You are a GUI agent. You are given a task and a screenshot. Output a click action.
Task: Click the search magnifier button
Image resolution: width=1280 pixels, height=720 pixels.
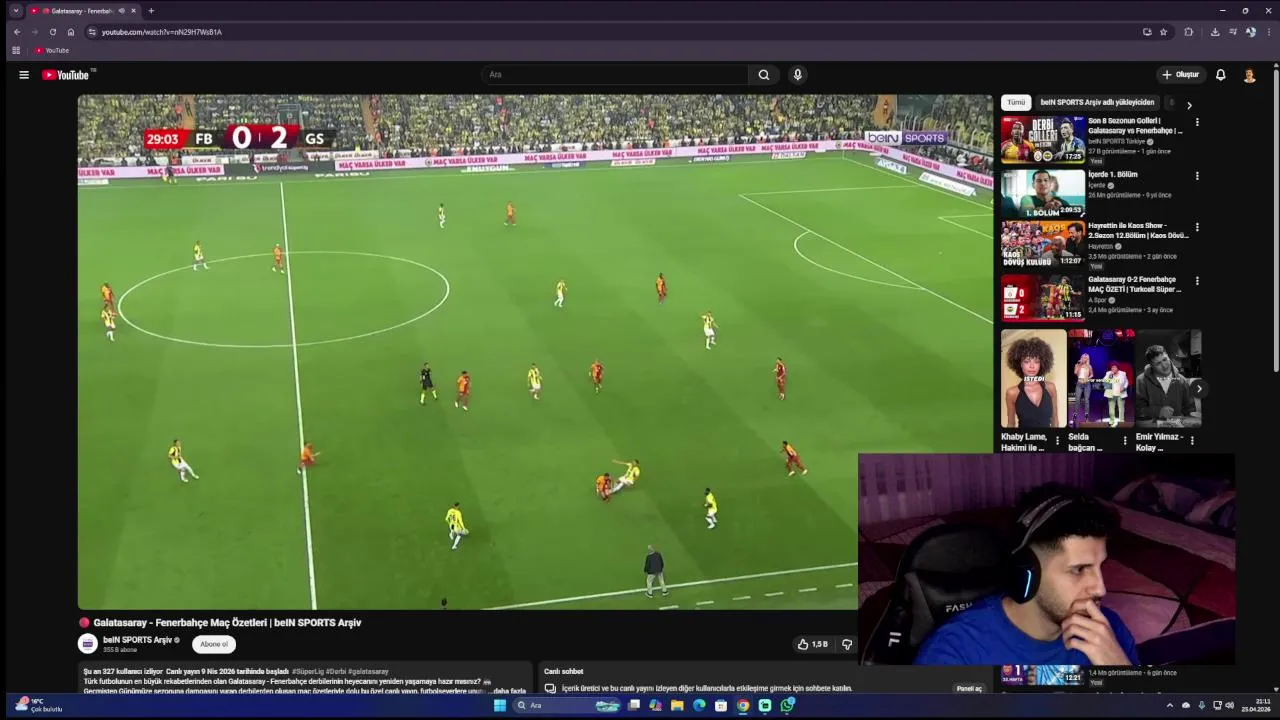click(764, 75)
